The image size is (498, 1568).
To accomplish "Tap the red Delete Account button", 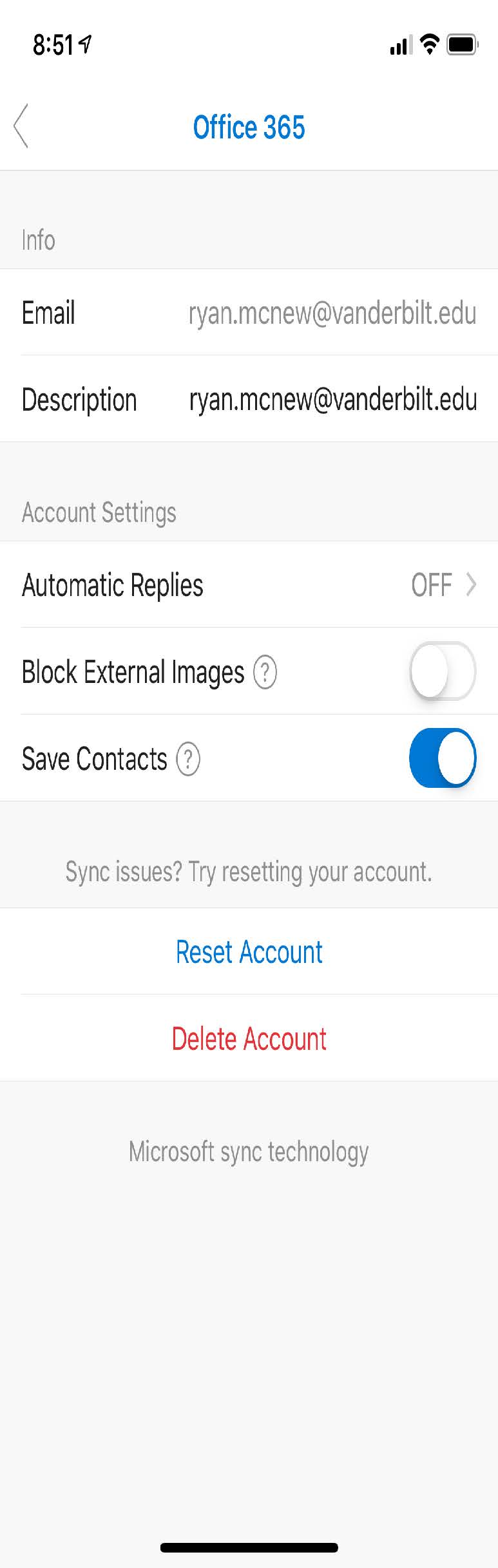I will coord(249,1039).
